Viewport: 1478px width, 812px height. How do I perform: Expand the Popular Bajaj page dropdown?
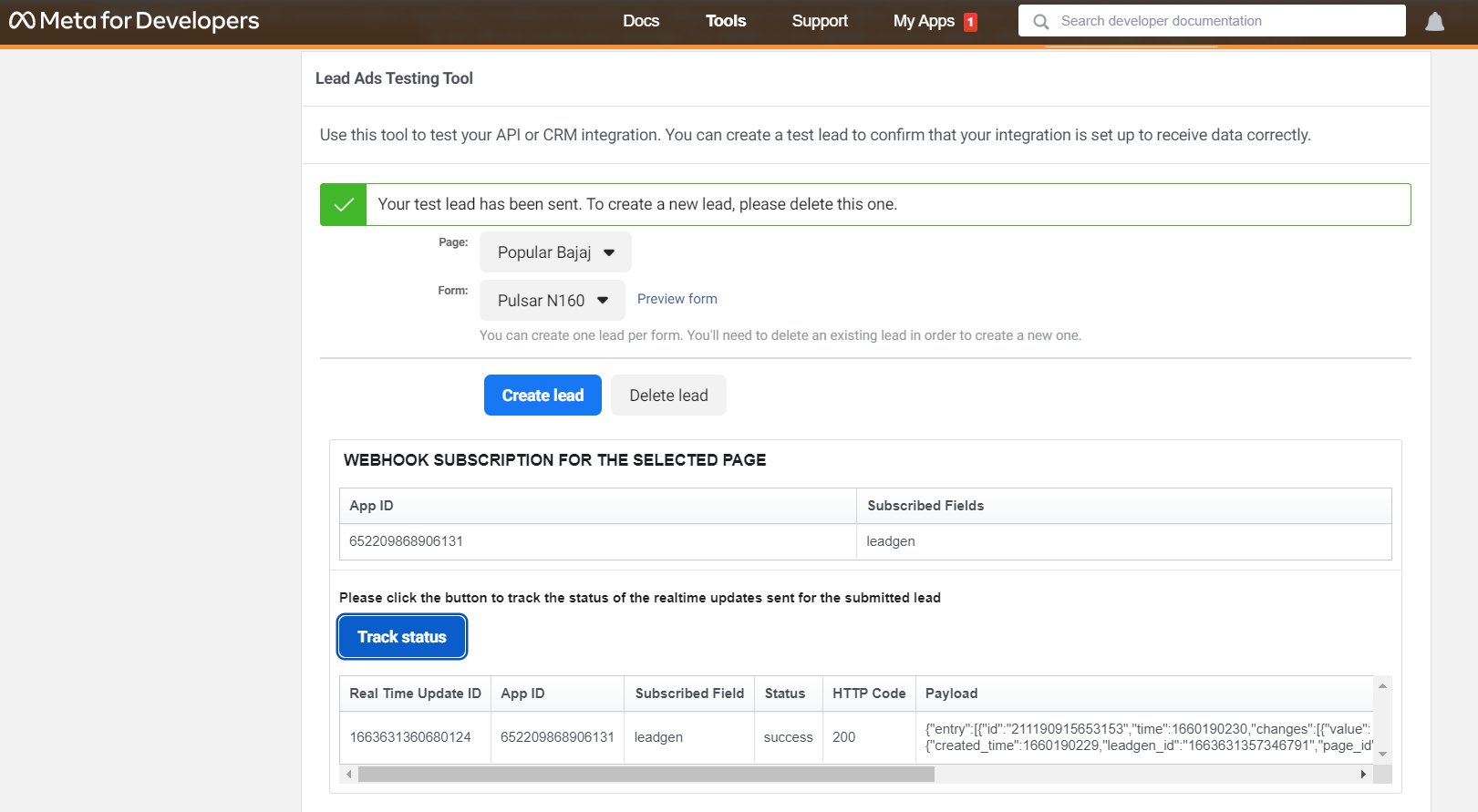pyautogui.click(x=555, y=252)
